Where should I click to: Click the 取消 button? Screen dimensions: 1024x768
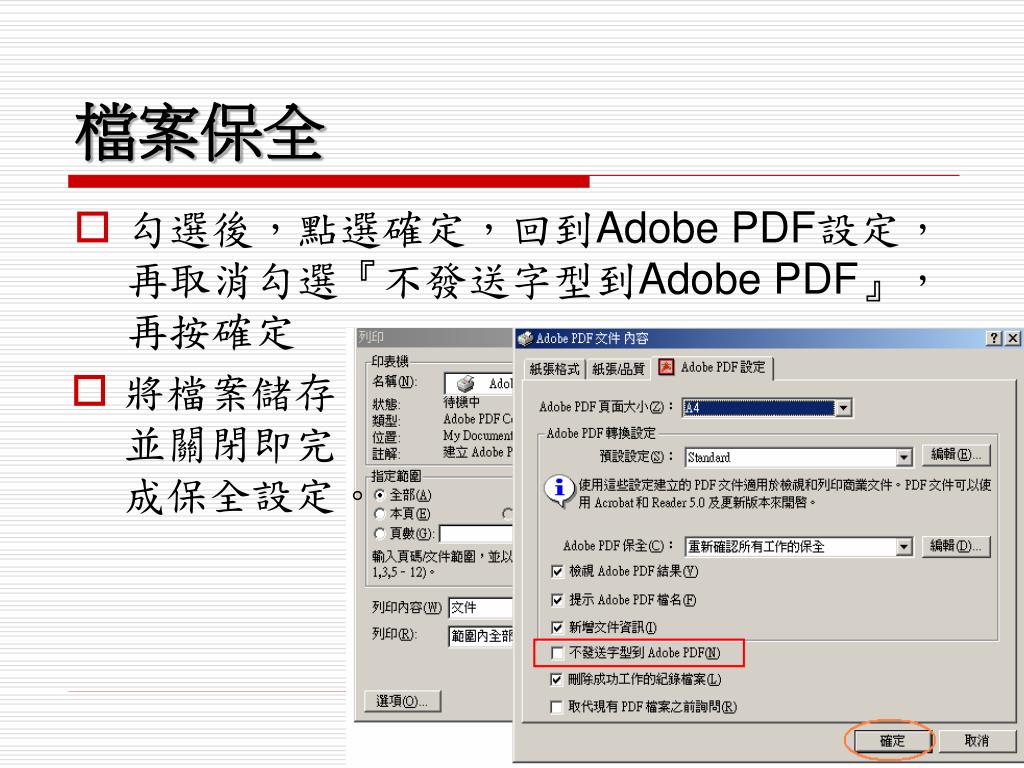click(977, 741)
